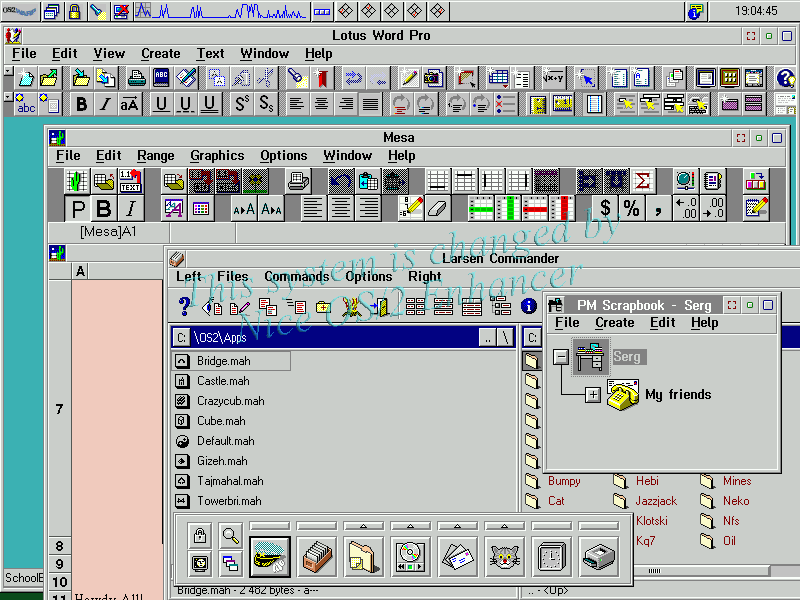This screenshot has height=600, width=800.
Task: Click Print icon in Word Pro toolbar
Action: [136, 78]
